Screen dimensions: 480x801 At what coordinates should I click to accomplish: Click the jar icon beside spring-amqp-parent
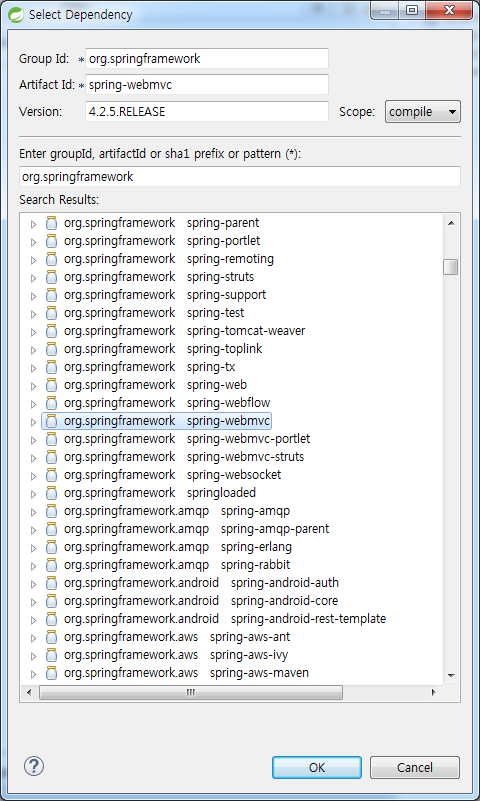tap(51, 529)
